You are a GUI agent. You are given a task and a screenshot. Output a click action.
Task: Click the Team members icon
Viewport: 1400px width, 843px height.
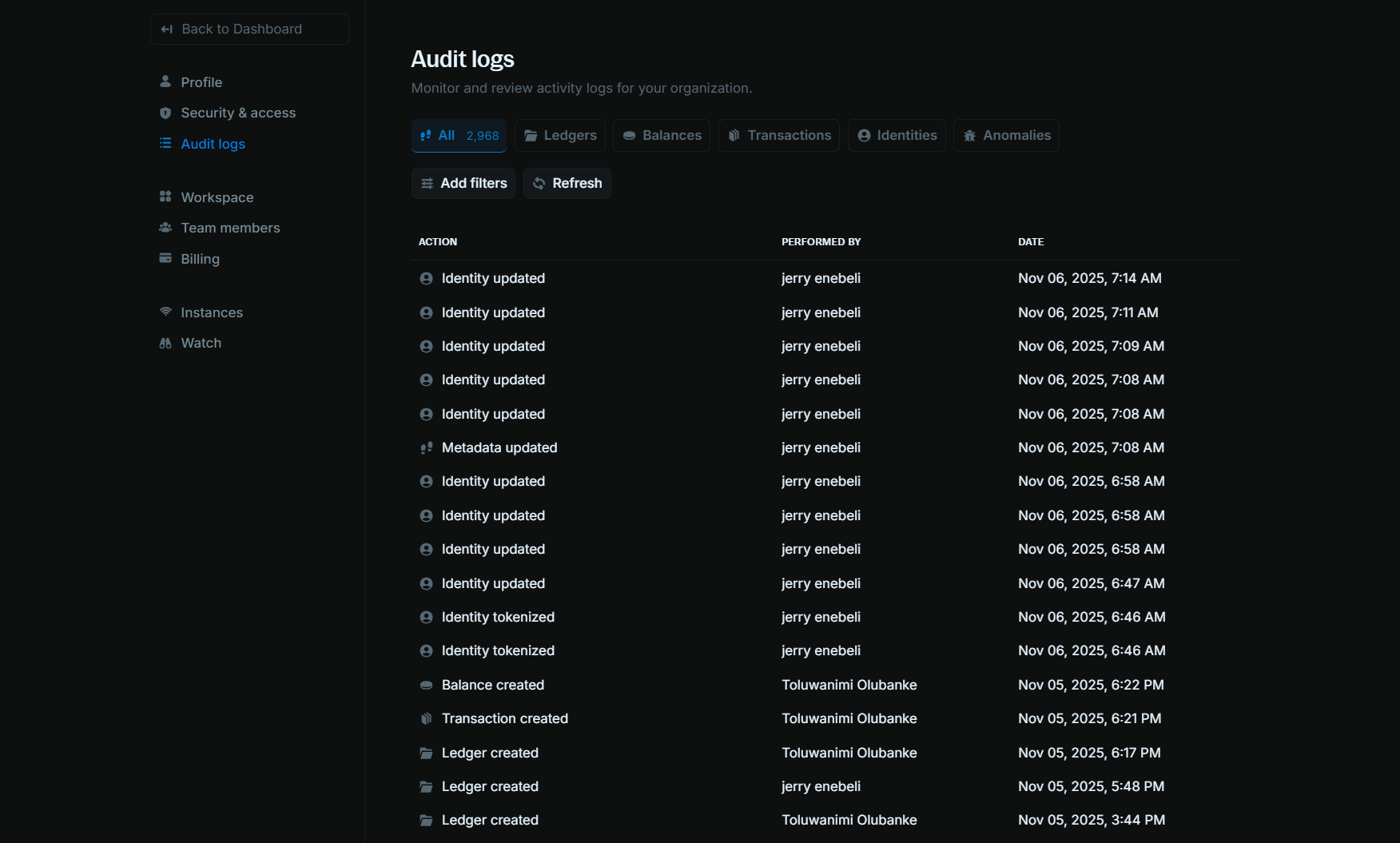coord(165,228)
